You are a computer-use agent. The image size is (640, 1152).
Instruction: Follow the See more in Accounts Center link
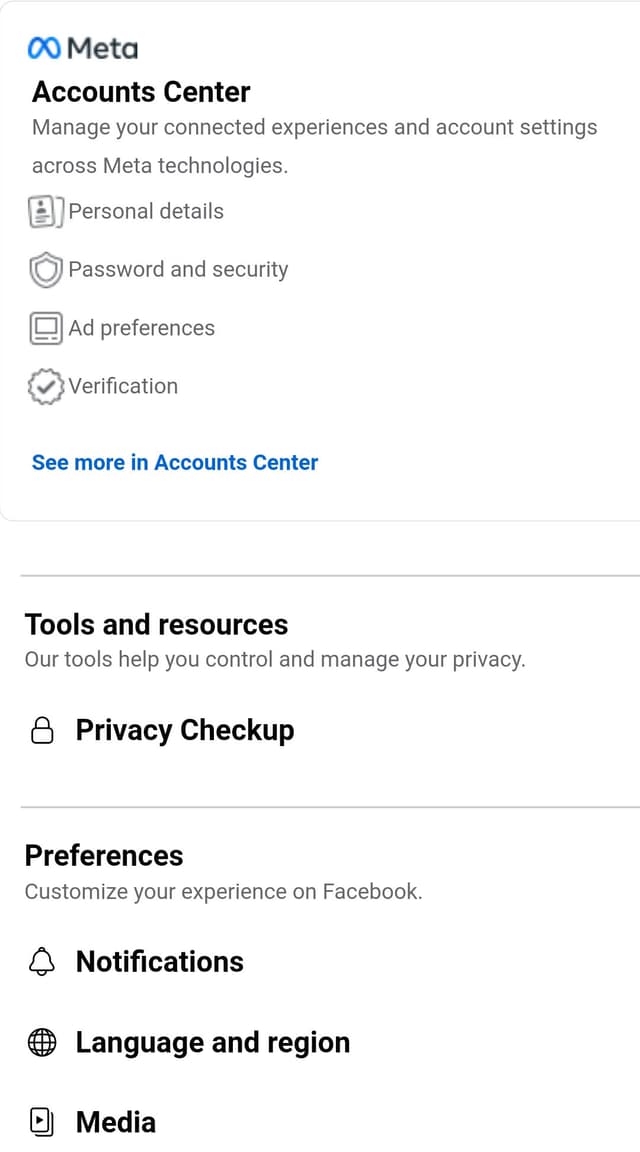click(x=175, y=463)
